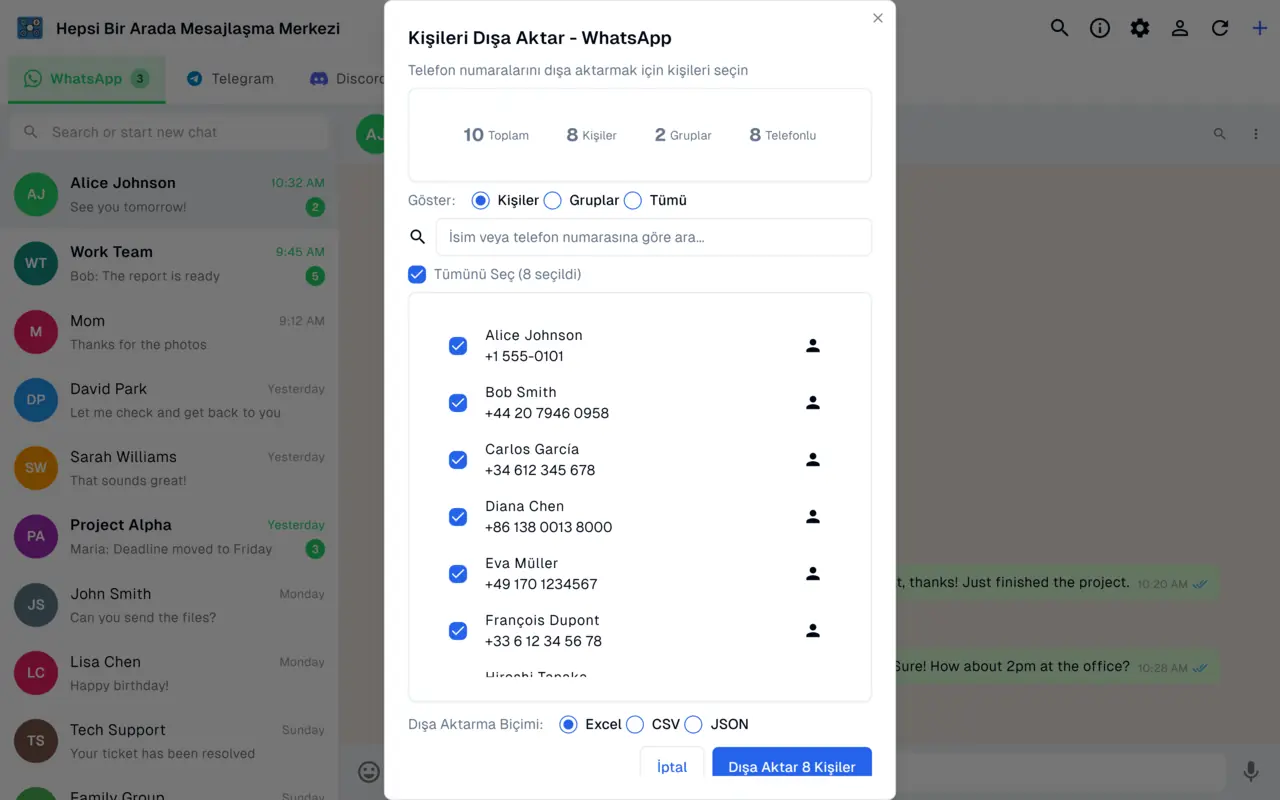This screenshot has height=800, width=1280.
Task: Click the Lisa Chen LC avatar
Action: tap(36, 673)
